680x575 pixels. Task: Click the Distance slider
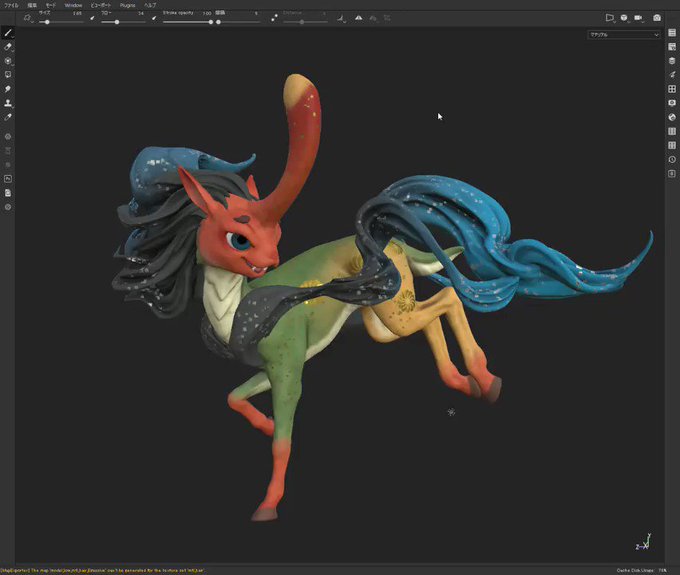point(305,22)
